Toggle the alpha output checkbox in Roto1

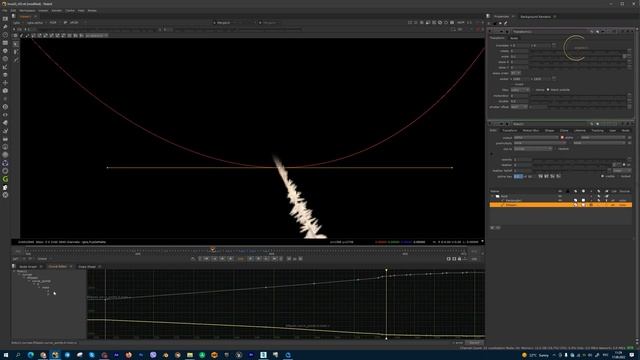click(562, 138)
